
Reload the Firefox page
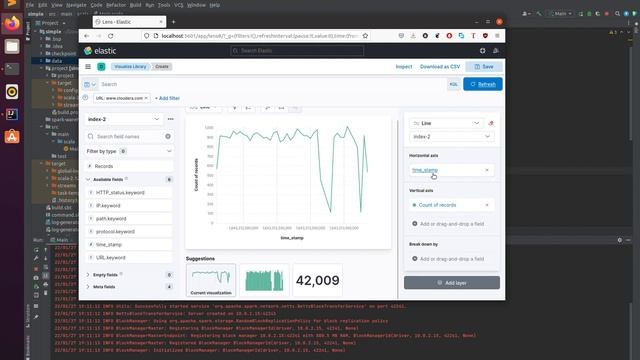tap(111, 36)
